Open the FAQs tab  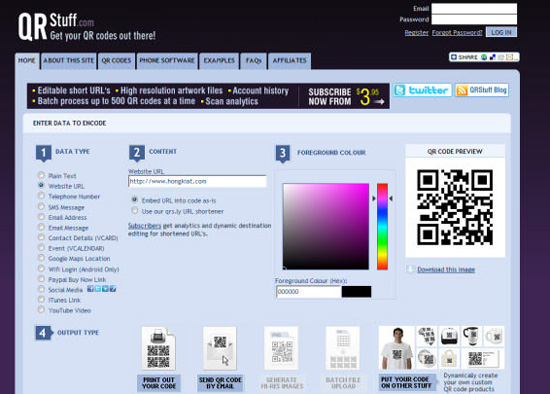pyautogui.click(x=253, y=61)
